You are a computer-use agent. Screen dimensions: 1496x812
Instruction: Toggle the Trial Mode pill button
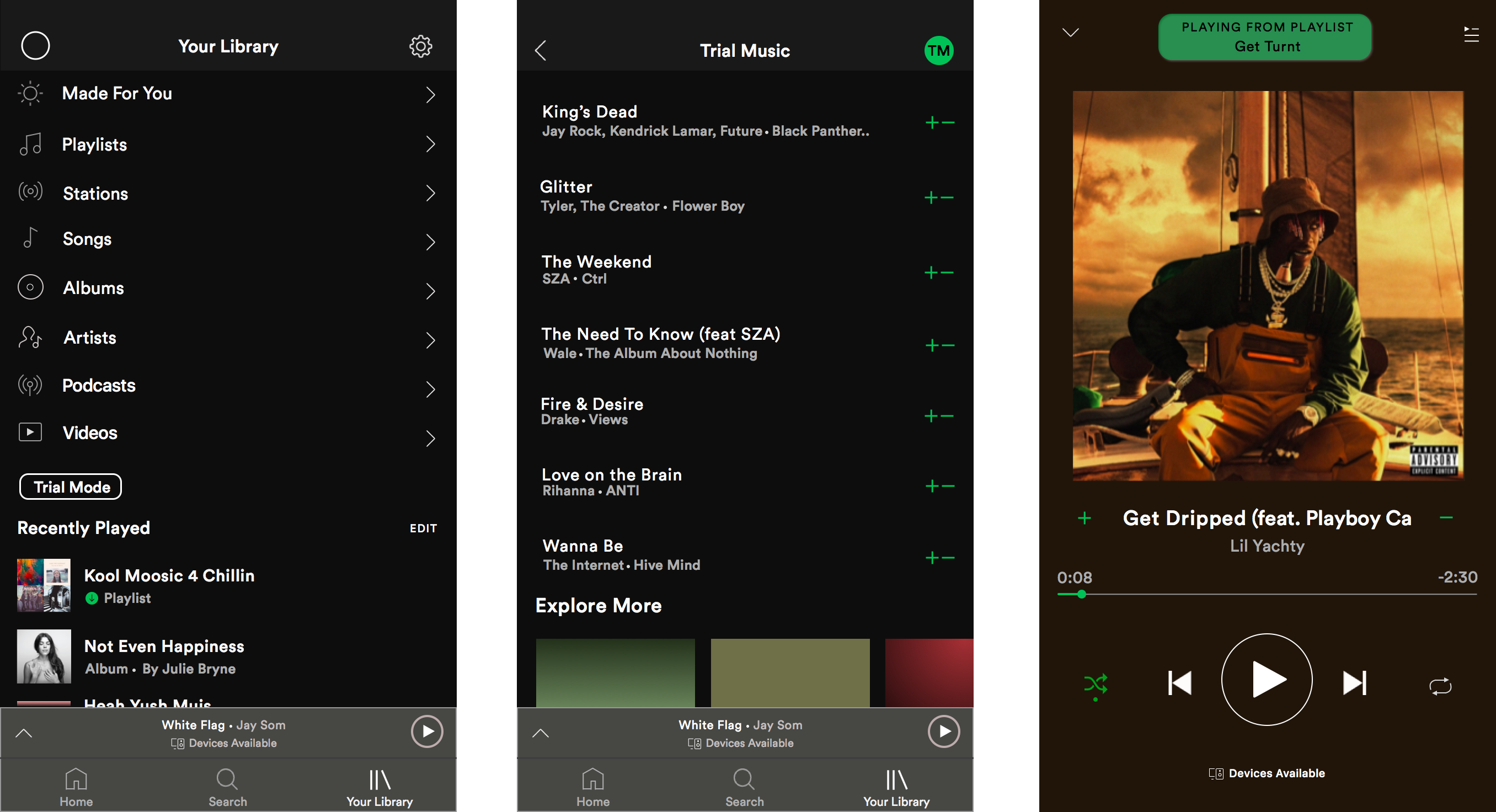pyautogui.click(x=71, y=487)
